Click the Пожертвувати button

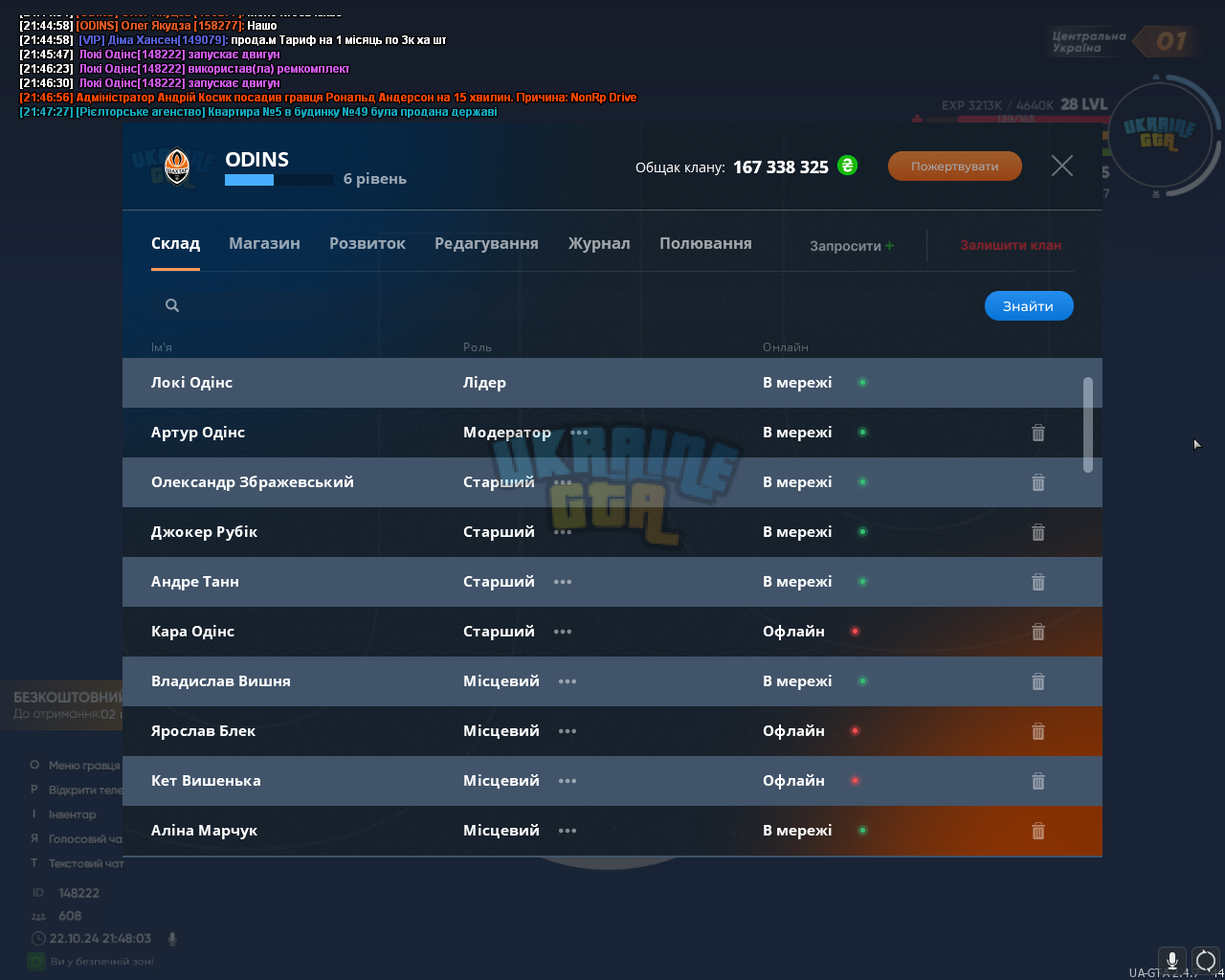click(x=955, y=166)
